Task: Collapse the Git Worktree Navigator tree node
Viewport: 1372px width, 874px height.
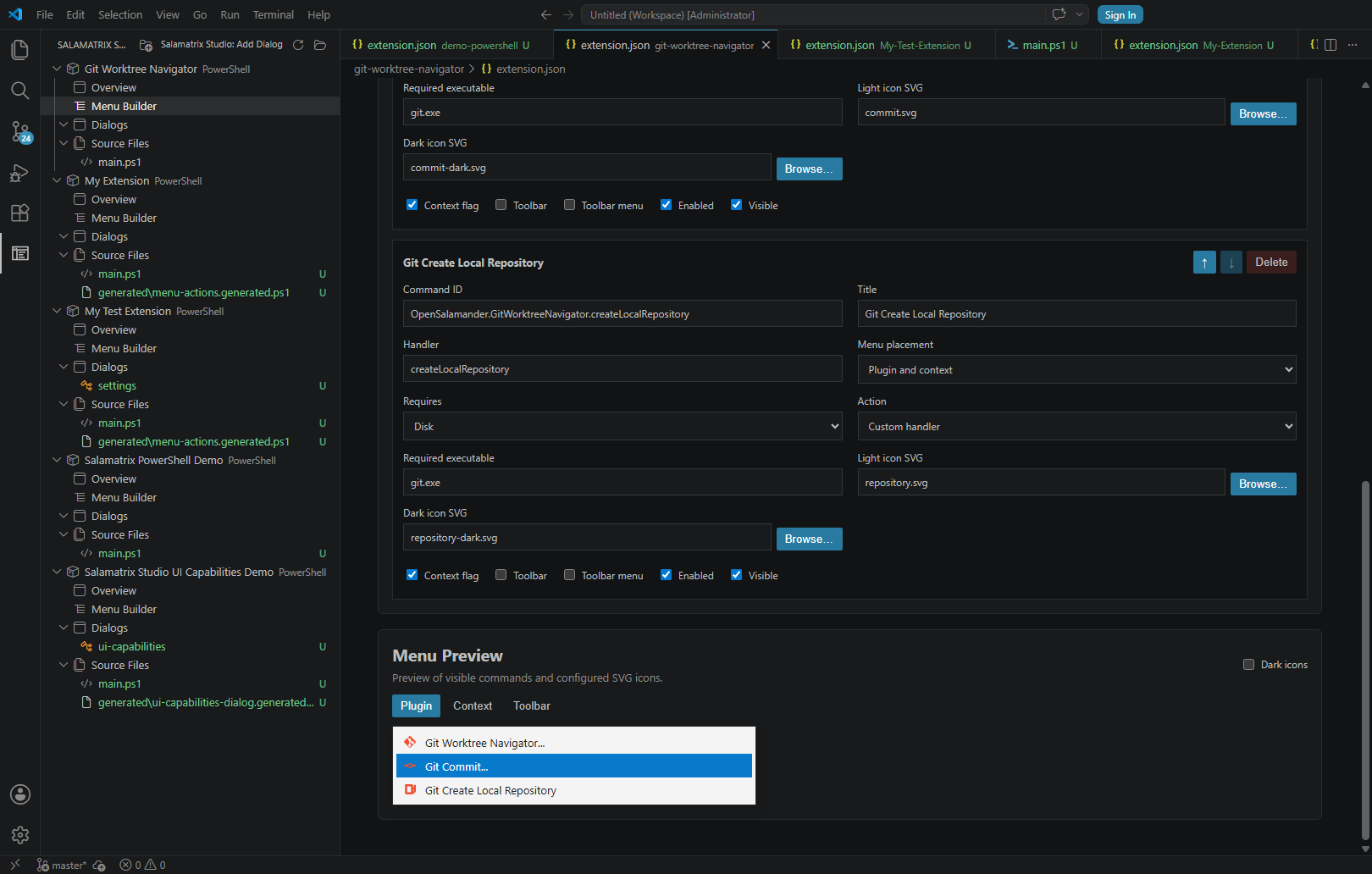Action: 57,69
